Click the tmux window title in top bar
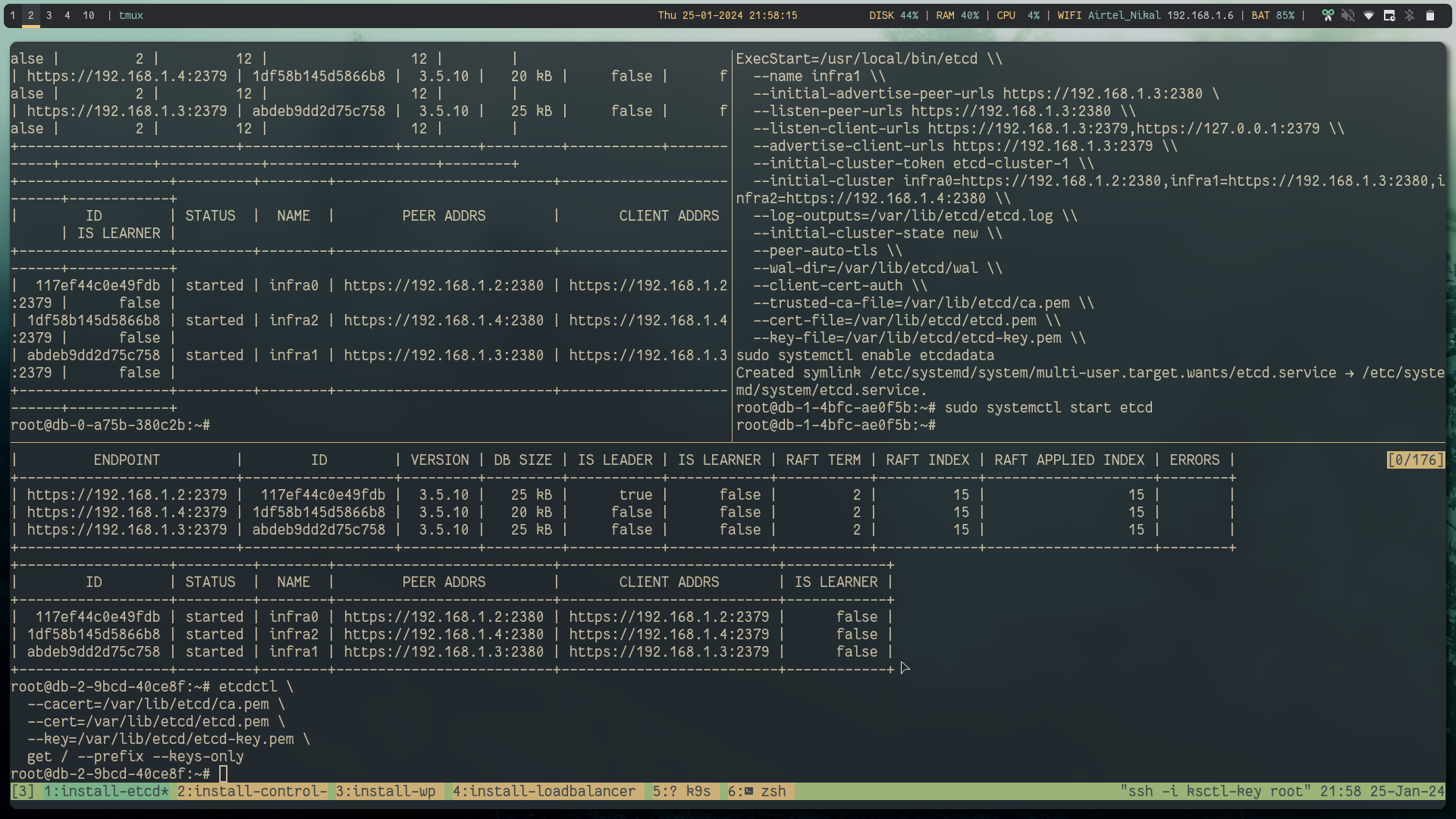1456x819 pixels. (131, 15)
